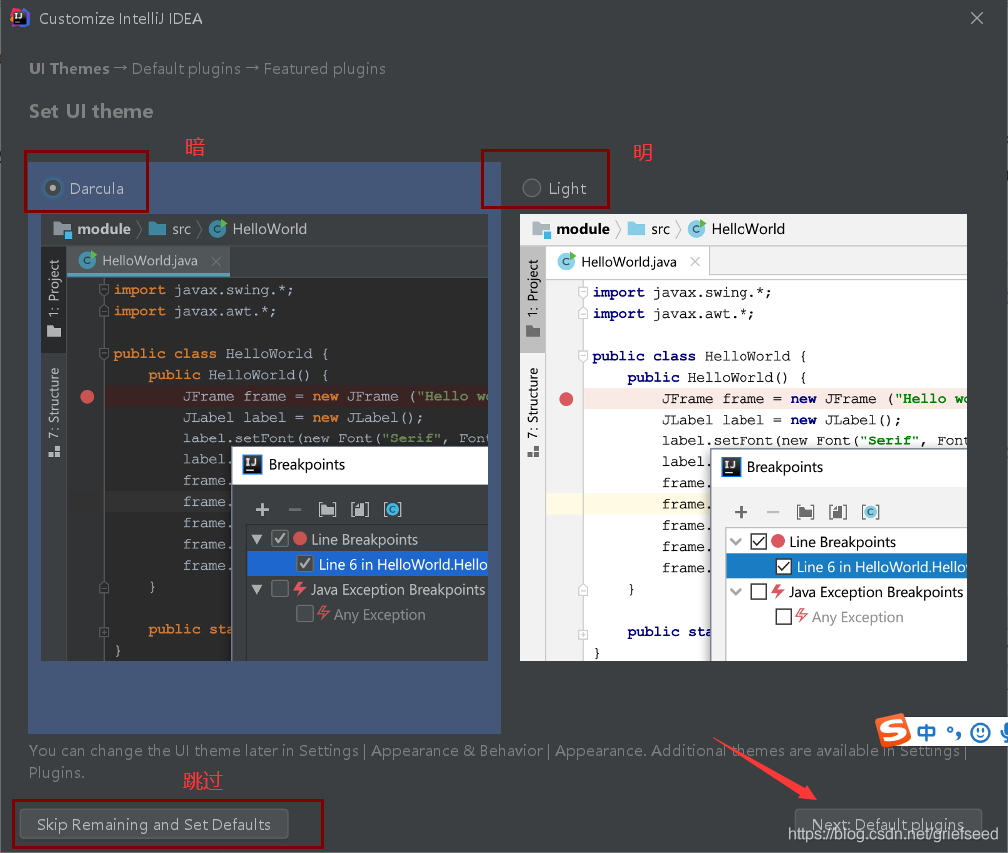Collapse Java Exception Breakpoints in Darcula preview

pyautogui.click(x=257, y=589)
